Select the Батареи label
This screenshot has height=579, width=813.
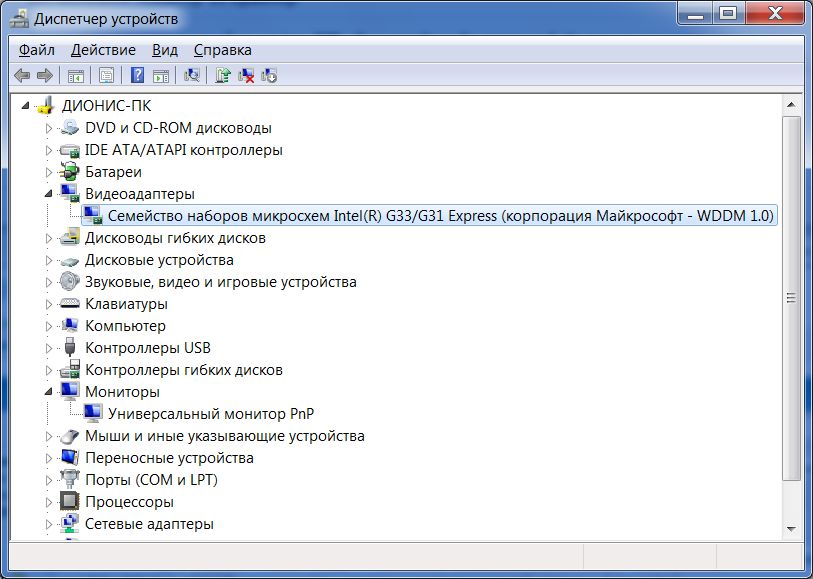[113, 172]
